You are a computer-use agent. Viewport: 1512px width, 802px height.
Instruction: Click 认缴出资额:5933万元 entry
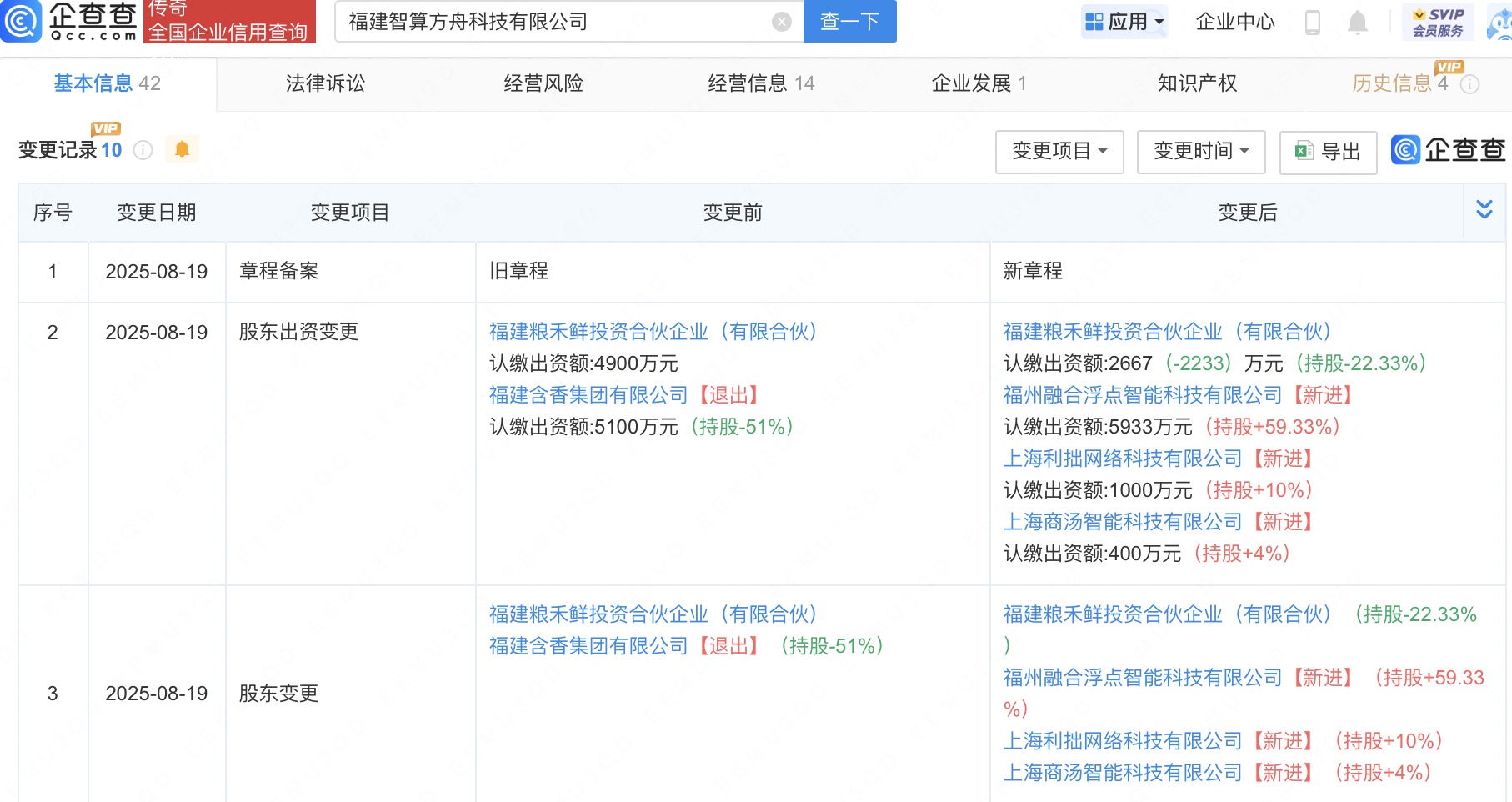1098,427
